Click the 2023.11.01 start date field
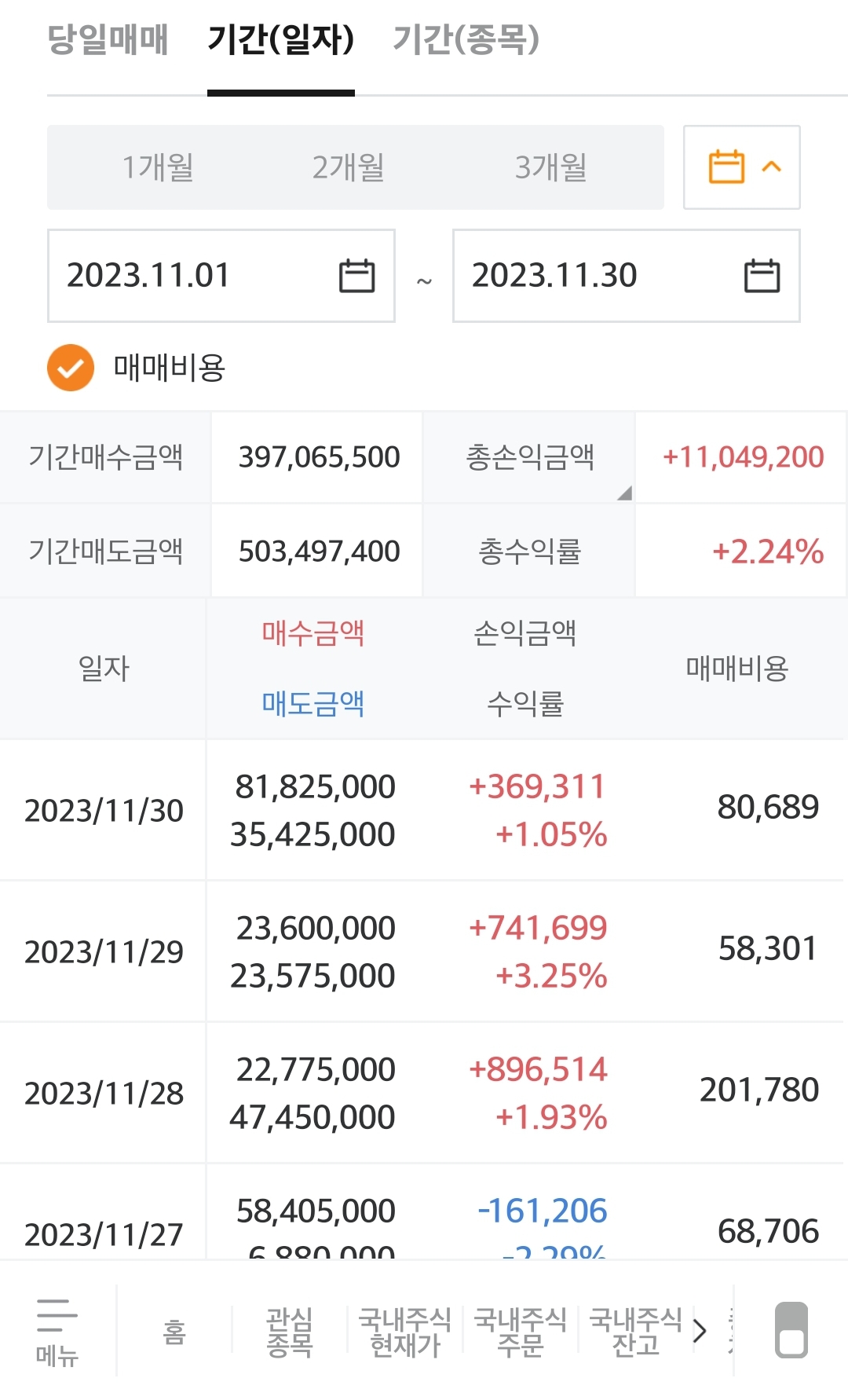Image resolution: width=848 pixels, height=1400 pixels. (188, 276)
